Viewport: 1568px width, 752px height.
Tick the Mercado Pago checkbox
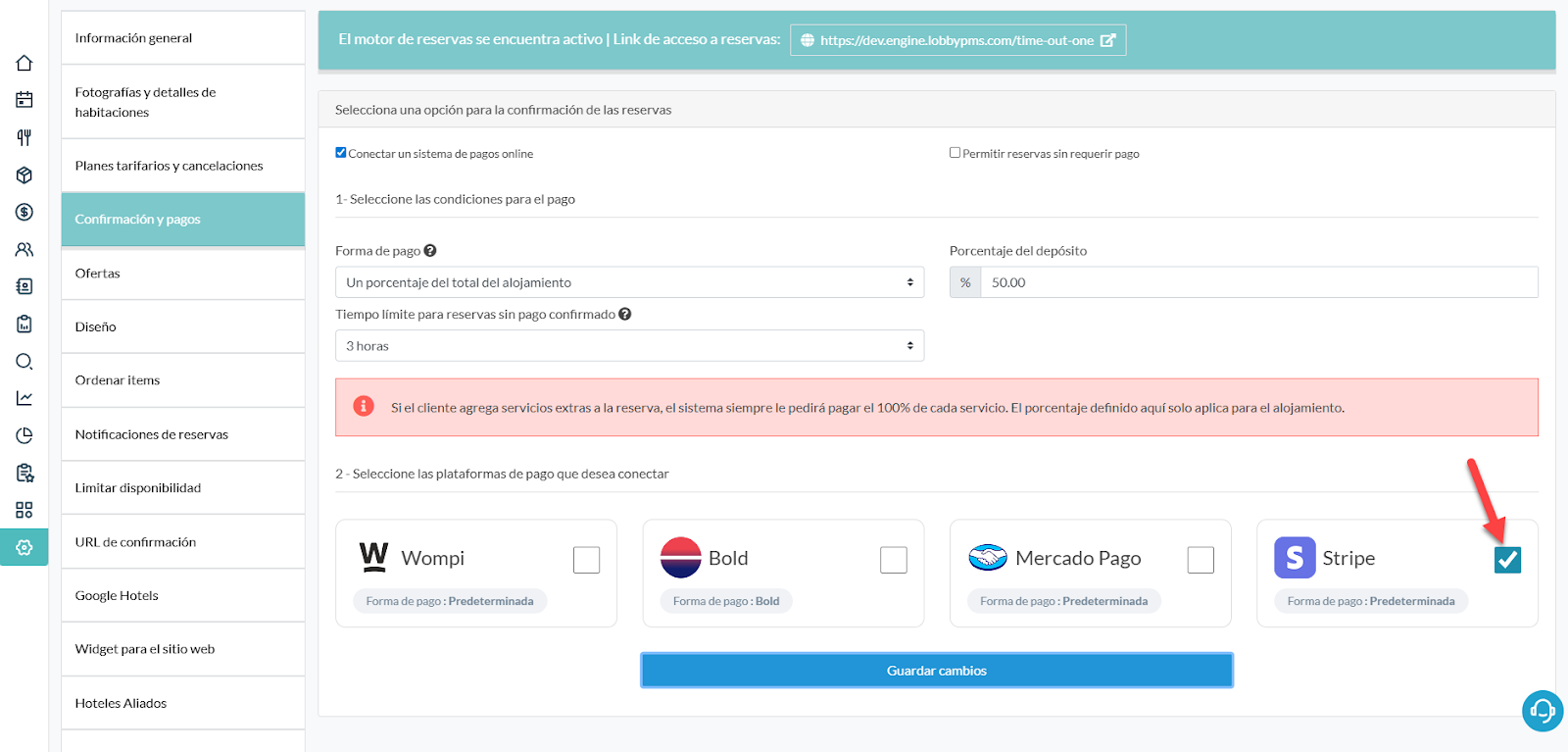pos(1200,560)
